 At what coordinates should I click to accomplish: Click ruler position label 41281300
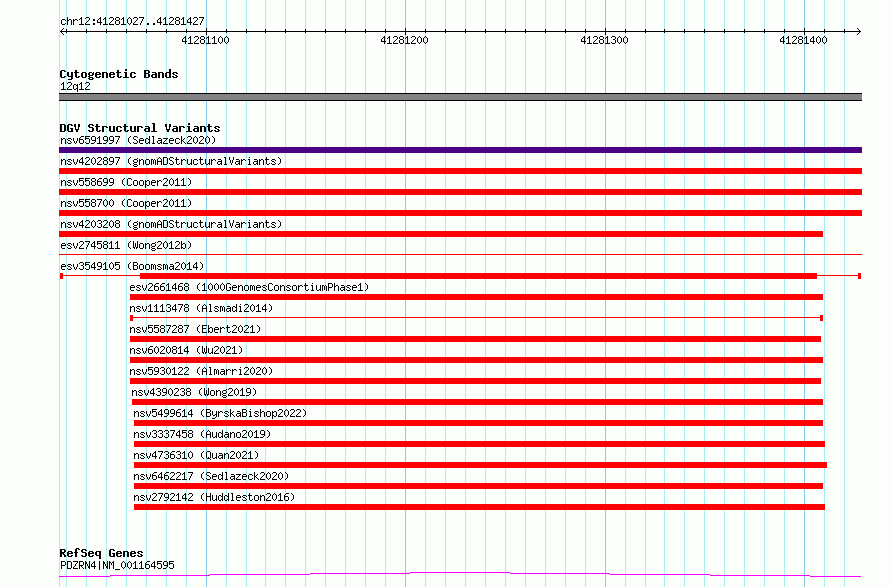coord(604,40)
